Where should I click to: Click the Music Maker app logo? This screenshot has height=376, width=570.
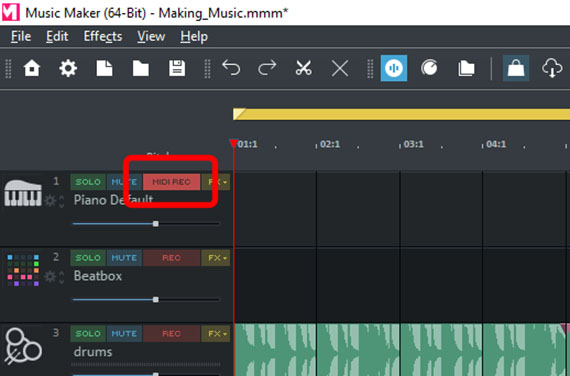tap(11, 12)
